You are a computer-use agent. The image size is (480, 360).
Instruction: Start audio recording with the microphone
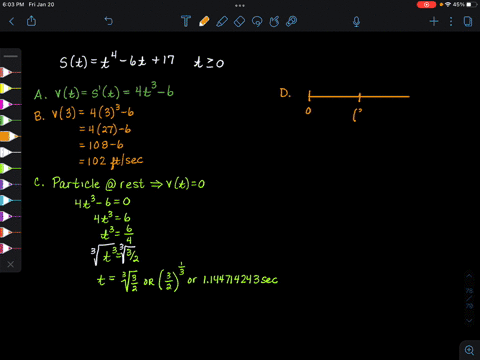pos(356,22)
